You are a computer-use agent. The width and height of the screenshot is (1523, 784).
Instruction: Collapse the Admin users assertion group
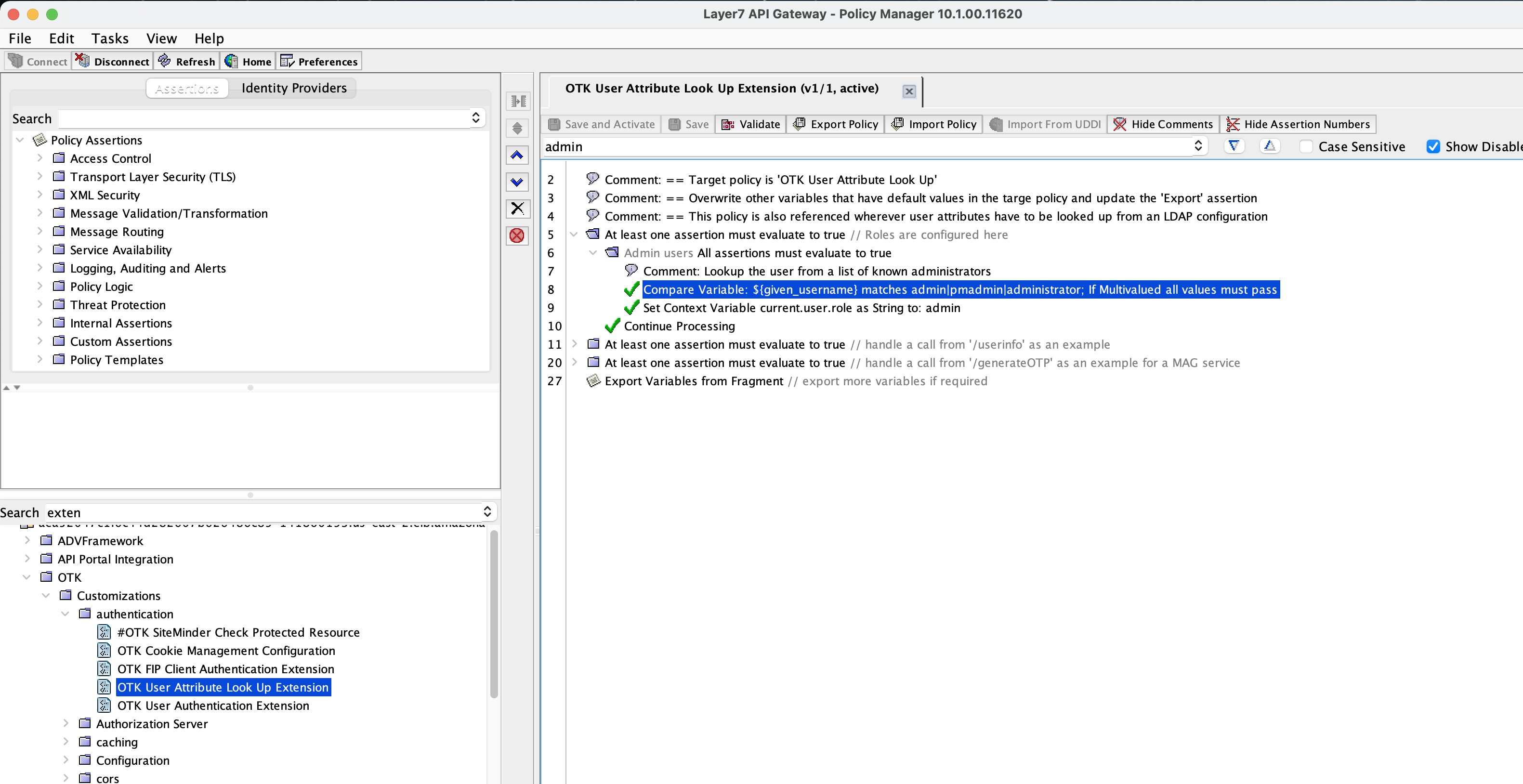593,252
